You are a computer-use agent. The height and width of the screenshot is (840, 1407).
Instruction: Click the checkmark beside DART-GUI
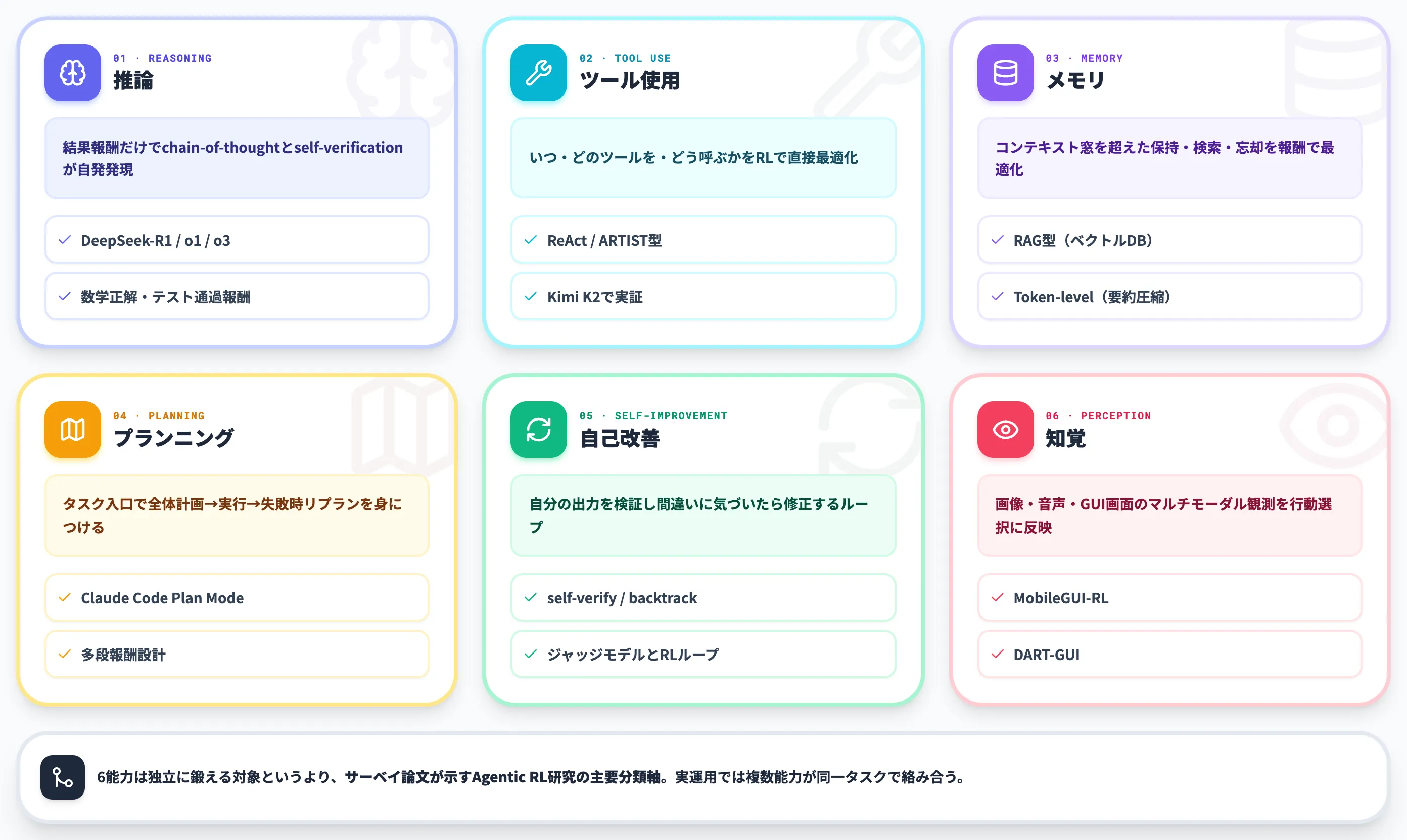pos(997,655)
